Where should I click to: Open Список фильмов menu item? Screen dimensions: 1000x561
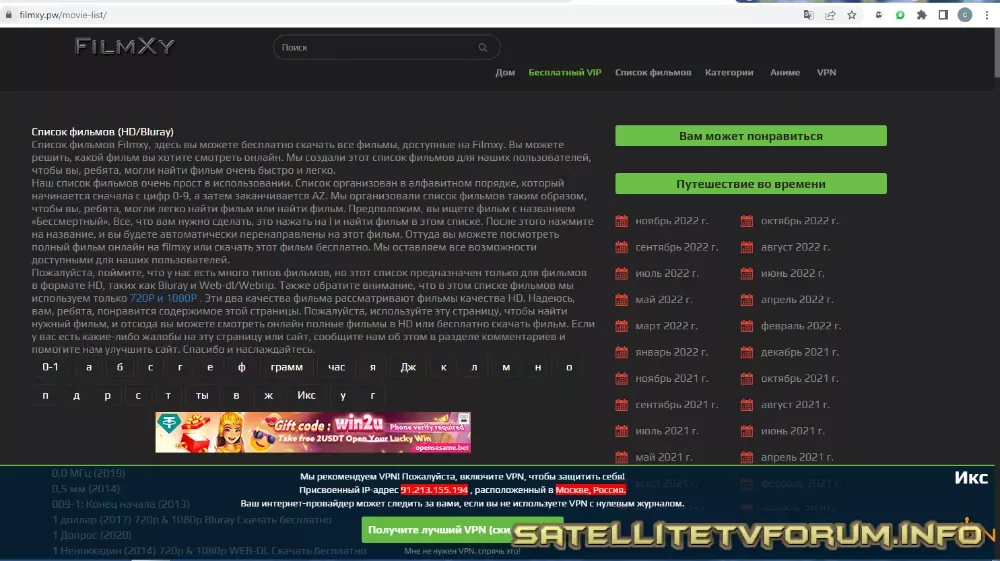[x=653, y=72]
